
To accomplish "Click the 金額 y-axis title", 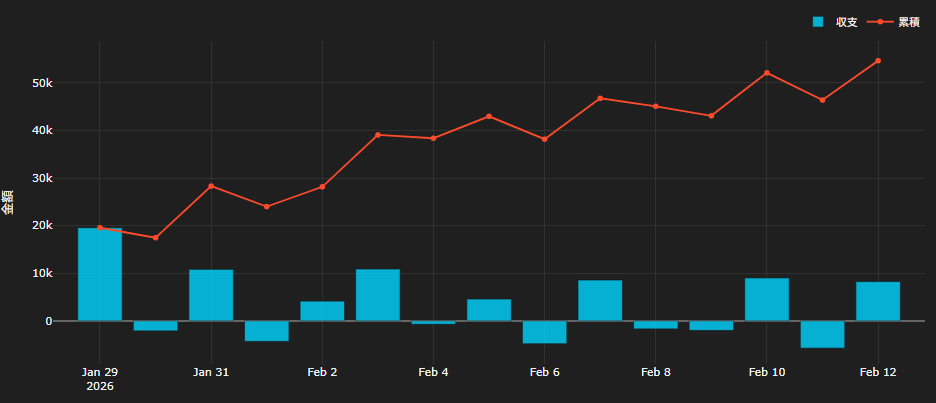I will (x=7, y=202).
